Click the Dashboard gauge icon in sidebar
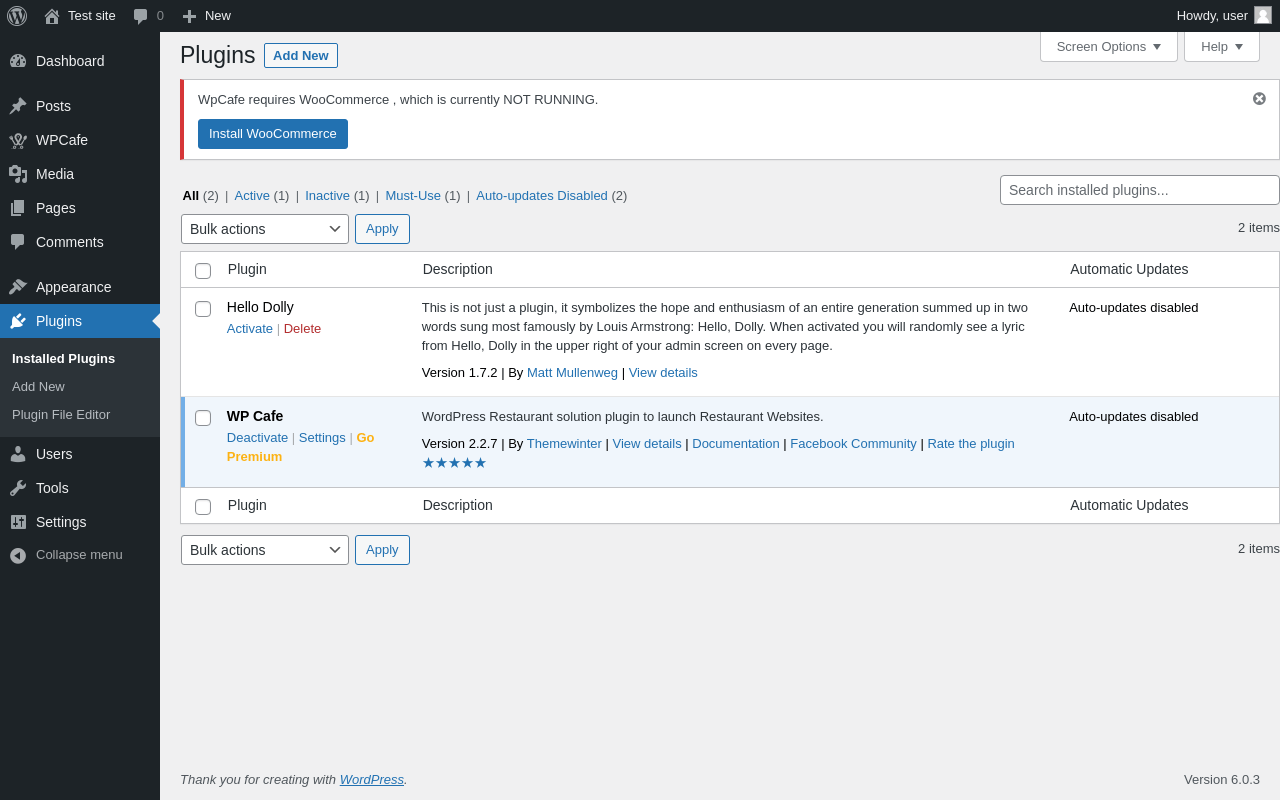This screenshot has width=1280, height=800. pyautogui.click(x=18, y=61)
